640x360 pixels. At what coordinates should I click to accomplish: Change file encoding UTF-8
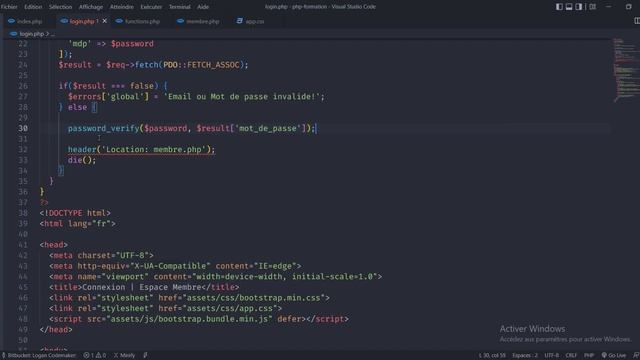[551, 356]
